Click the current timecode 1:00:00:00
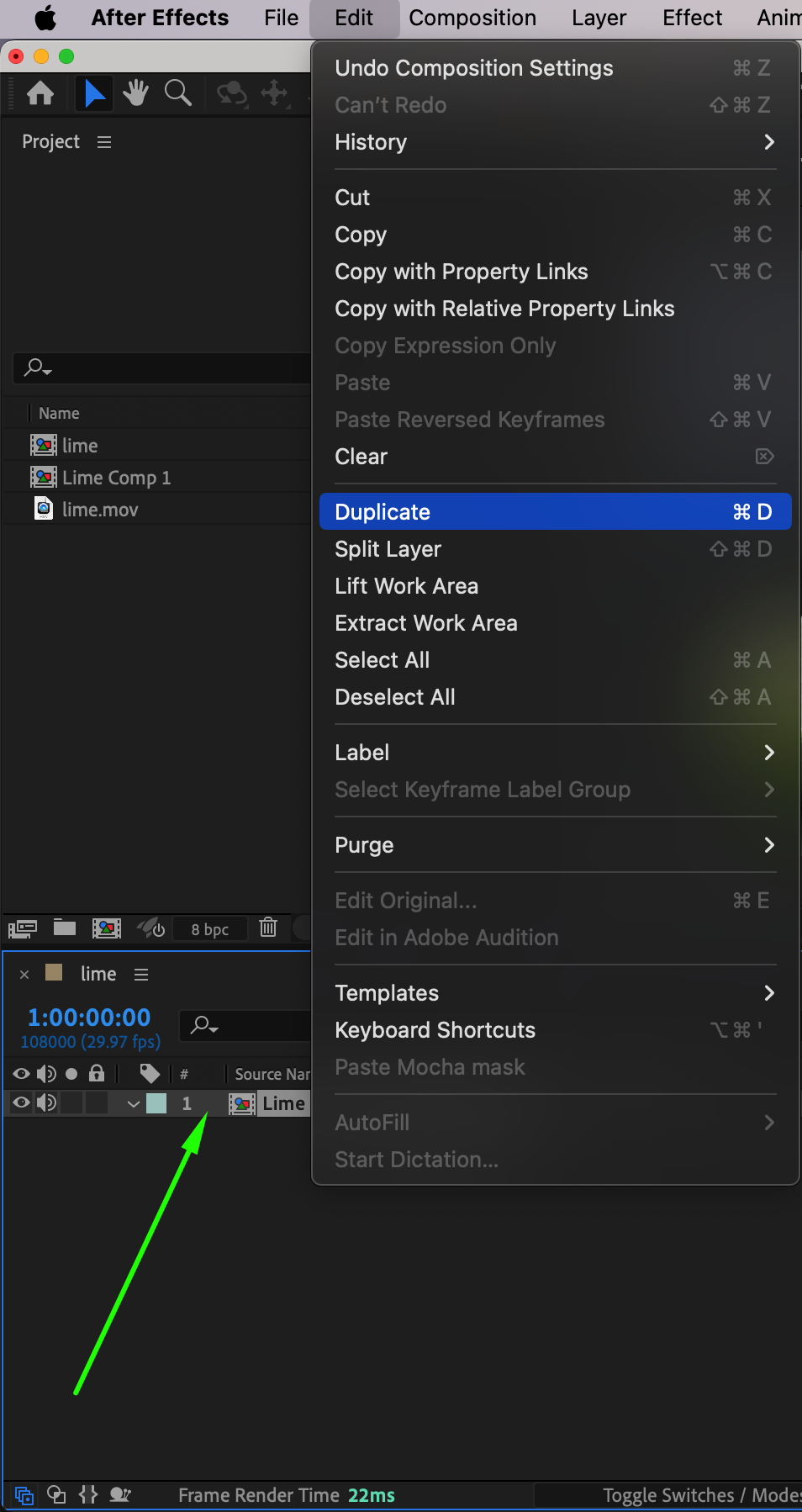 89,1018
